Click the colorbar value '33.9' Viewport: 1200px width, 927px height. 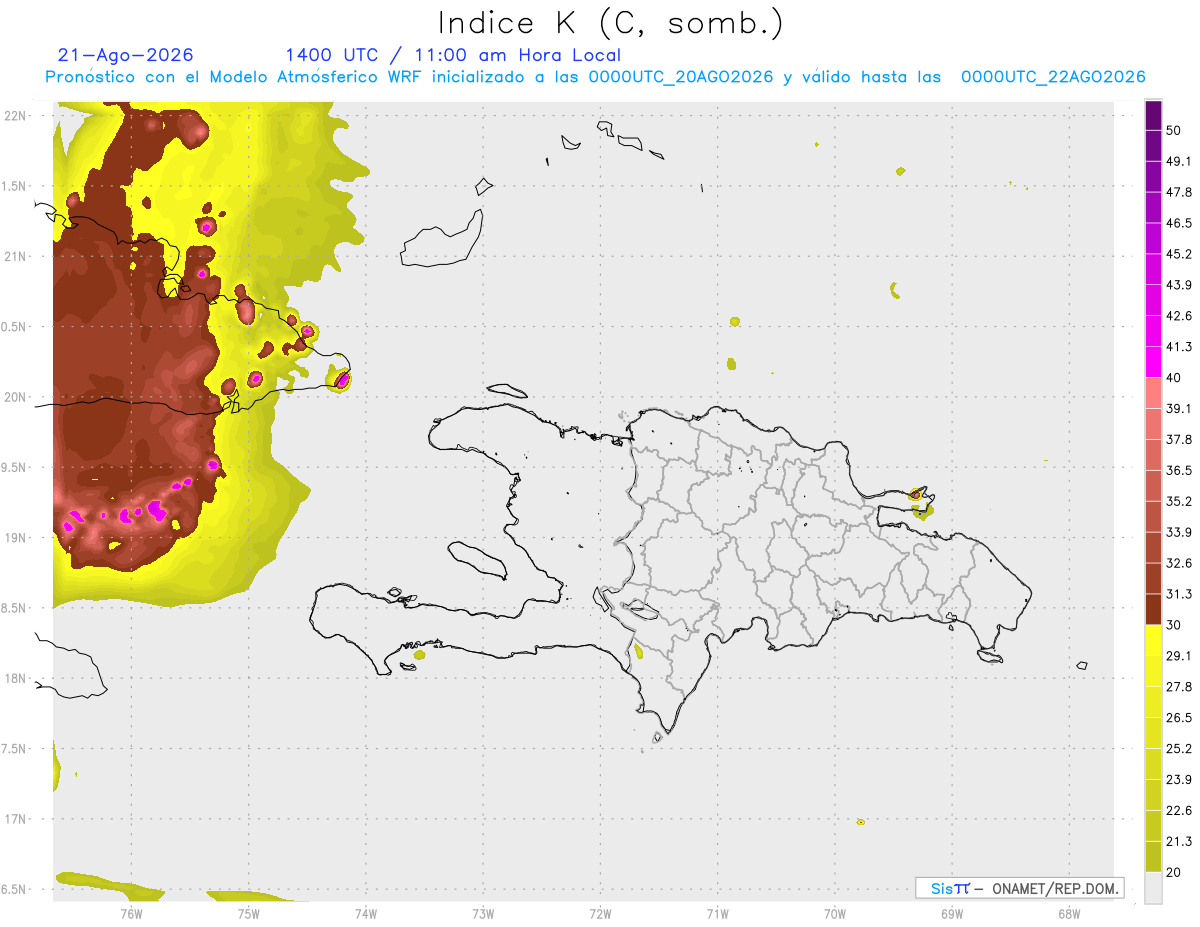click(1179, 532)
